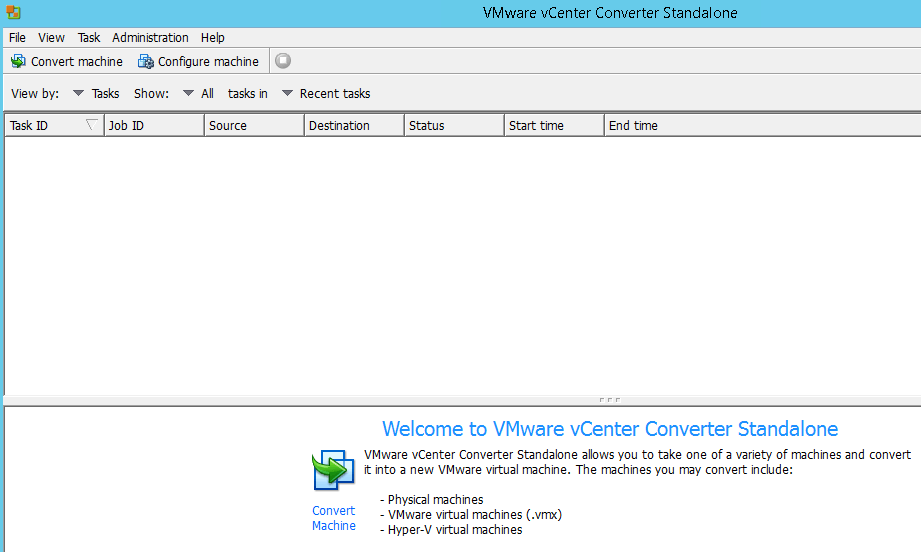
Task: Open the Help menu
Action: (213, 38)
